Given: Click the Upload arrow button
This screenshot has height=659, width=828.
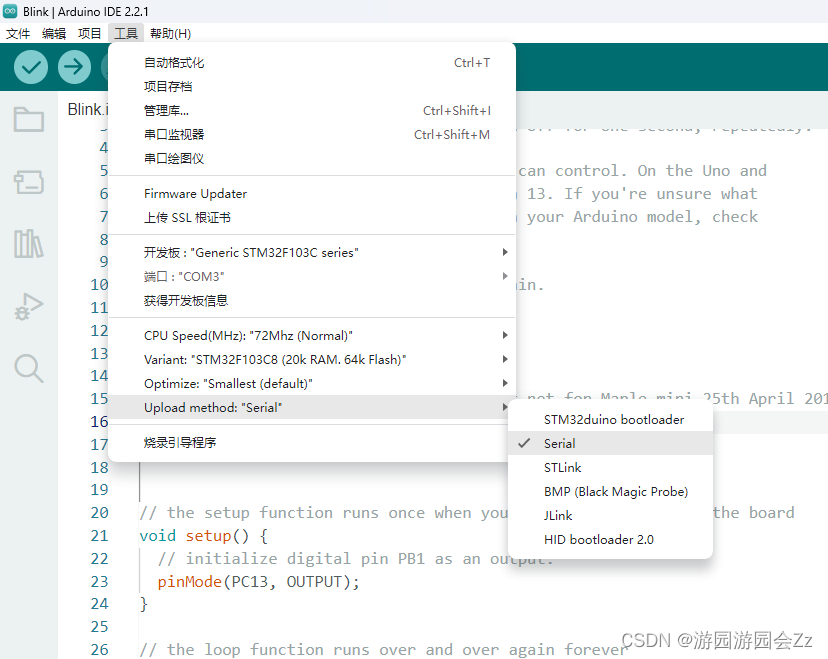Looking at the screenshot, I should [x=74, y=67].
